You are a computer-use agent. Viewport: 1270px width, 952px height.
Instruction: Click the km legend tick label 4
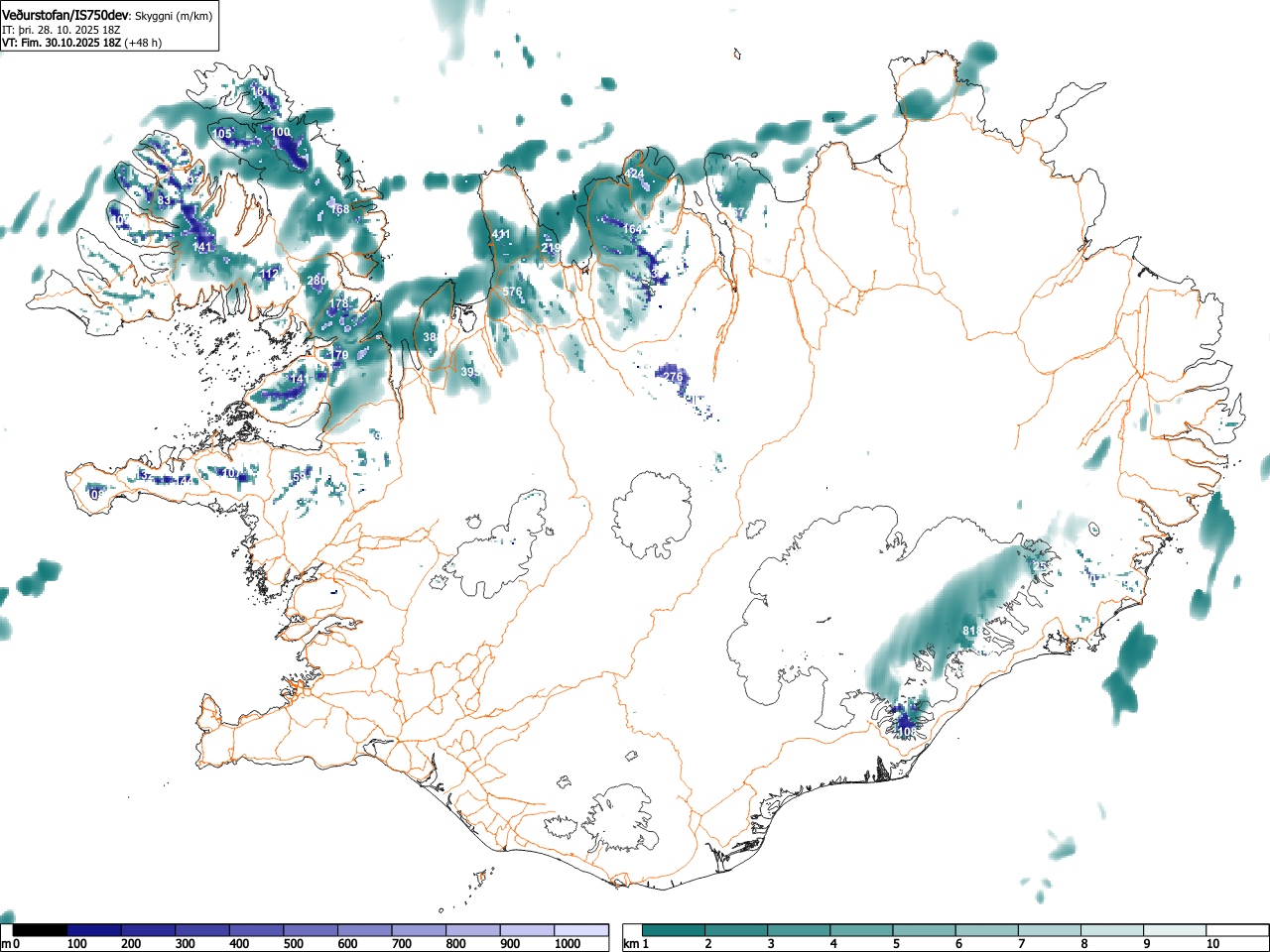coord(833,944)
